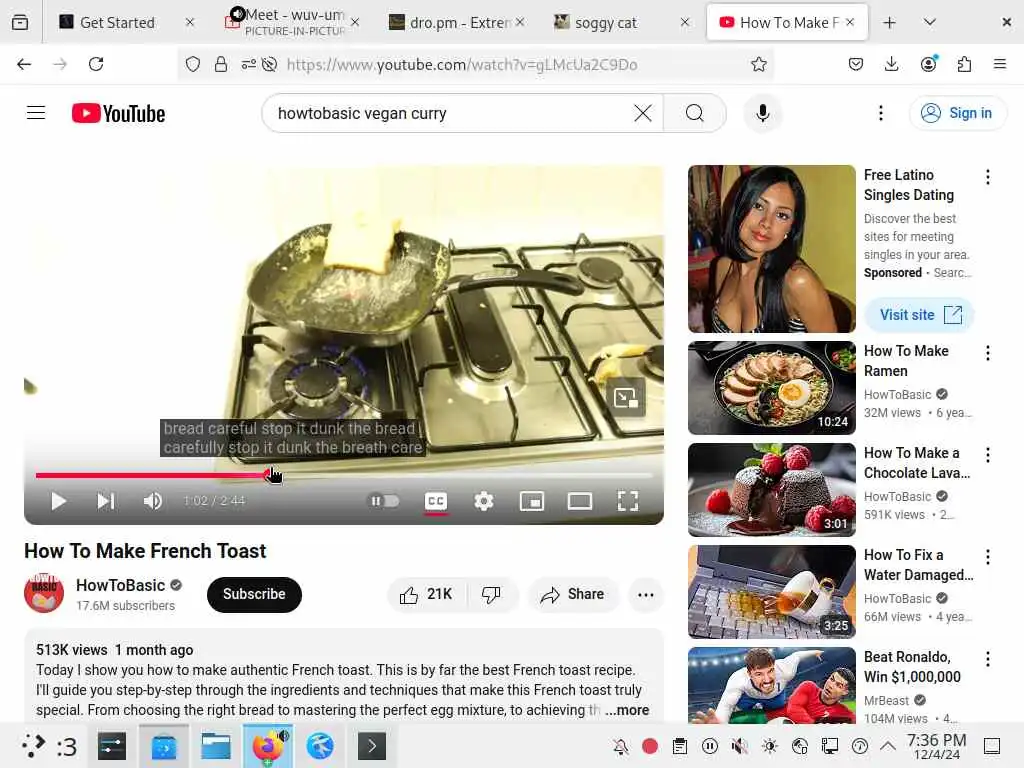This screenshot has width=1024, height=768.
Task: Toggle notifications bell in system tray
Action: pos(620,746)
